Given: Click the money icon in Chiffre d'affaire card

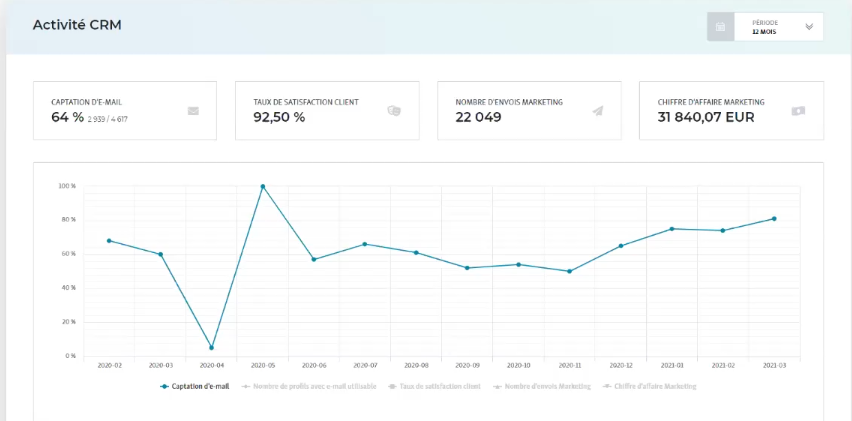Looking at the screenshot, I should 797,111.
